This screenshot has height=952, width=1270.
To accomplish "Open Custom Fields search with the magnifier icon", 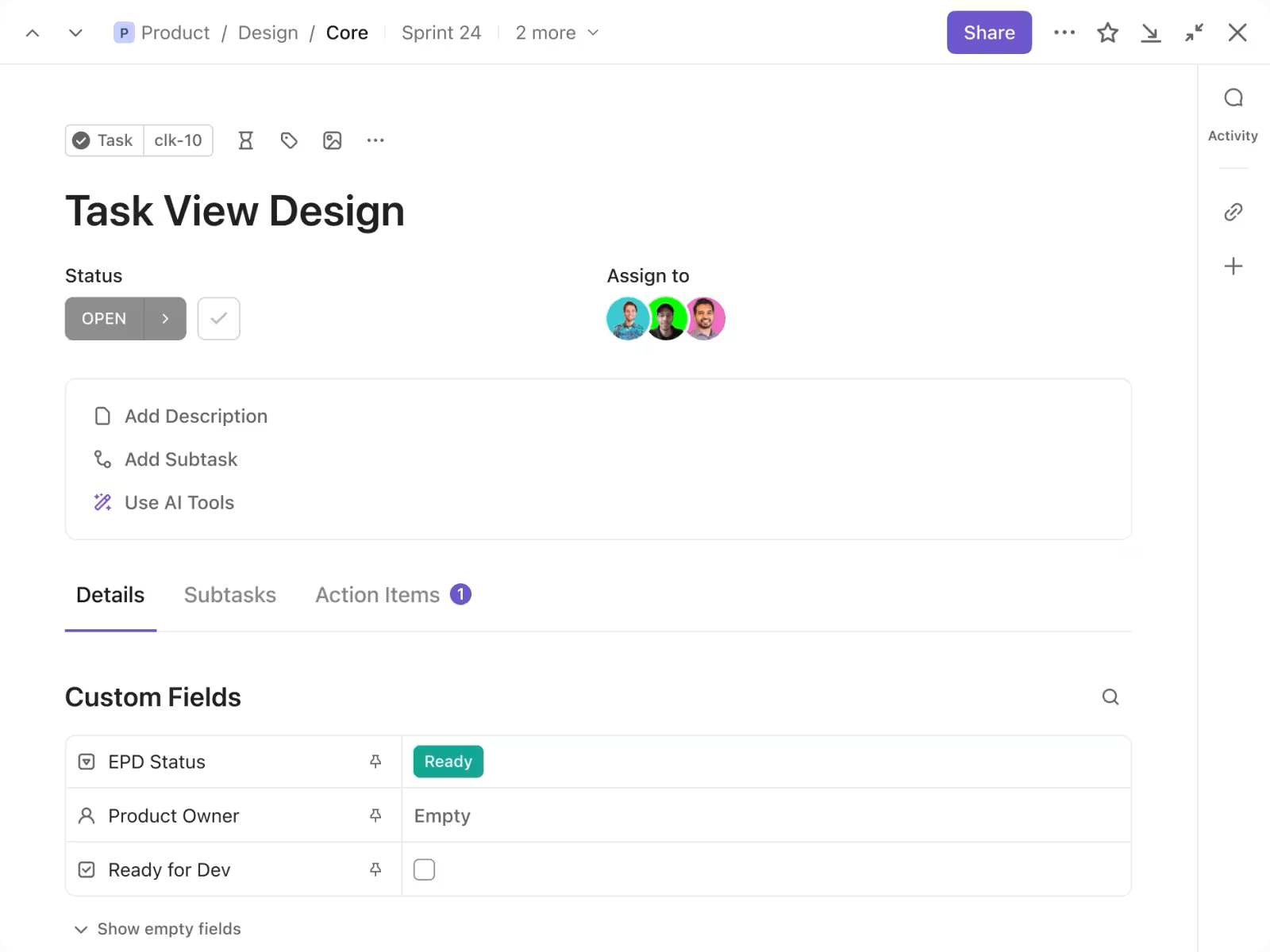I will [1110, 697].
